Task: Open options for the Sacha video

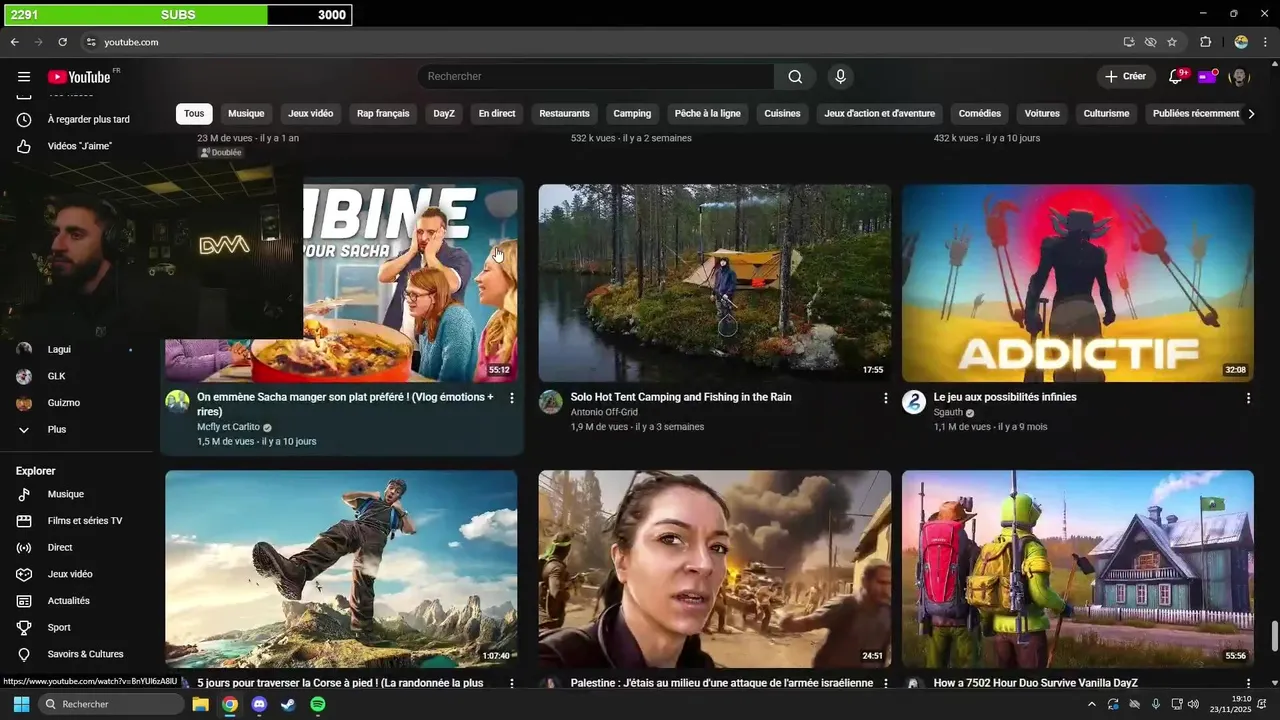Action: [512, 398]
